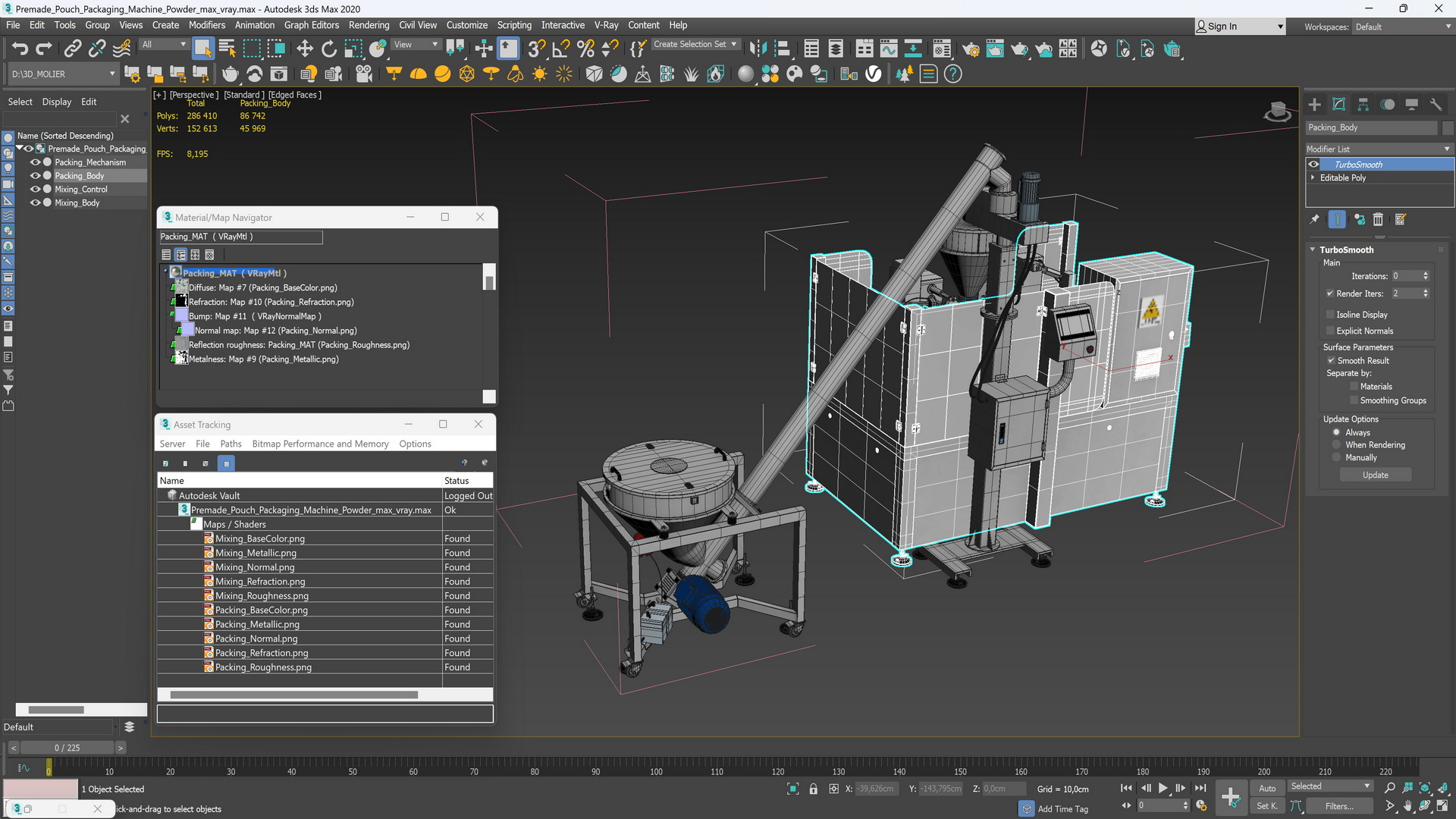The width and height of the screenshot is (1456, 819).
Task: Open Bitmap Performance and Memory menu
Action: 320,444
